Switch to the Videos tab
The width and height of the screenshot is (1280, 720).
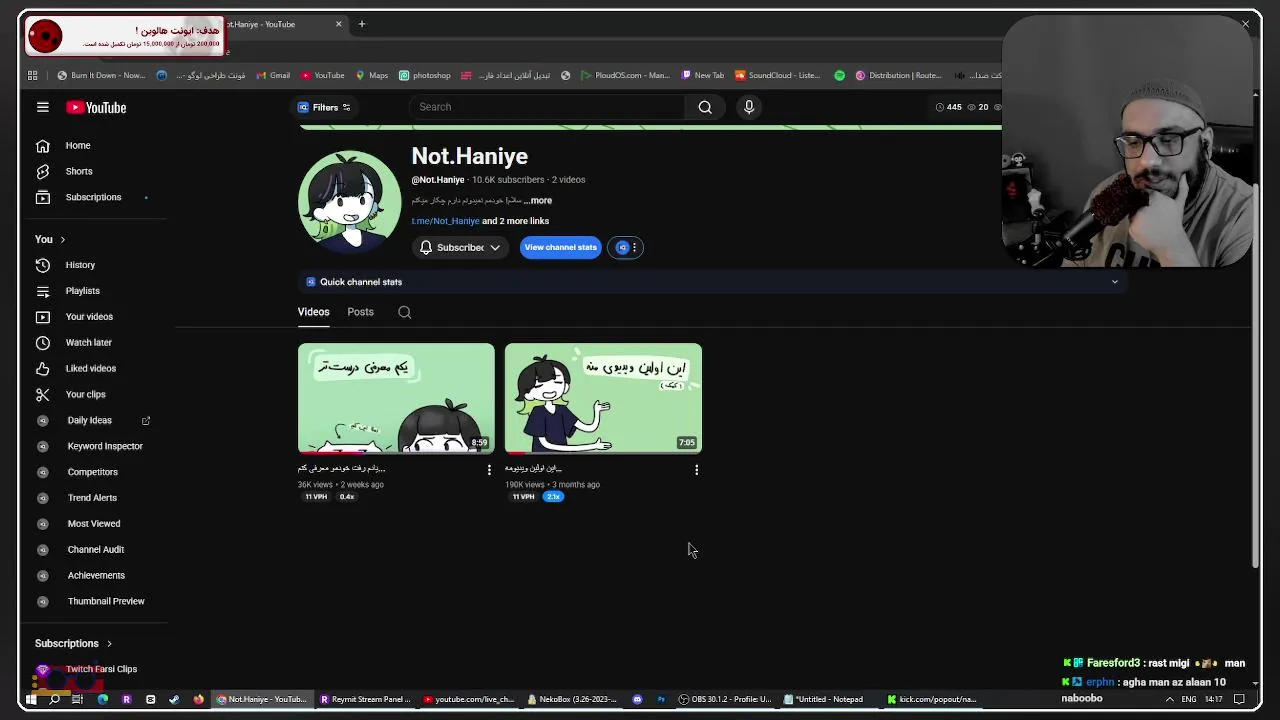click(313, 312)
